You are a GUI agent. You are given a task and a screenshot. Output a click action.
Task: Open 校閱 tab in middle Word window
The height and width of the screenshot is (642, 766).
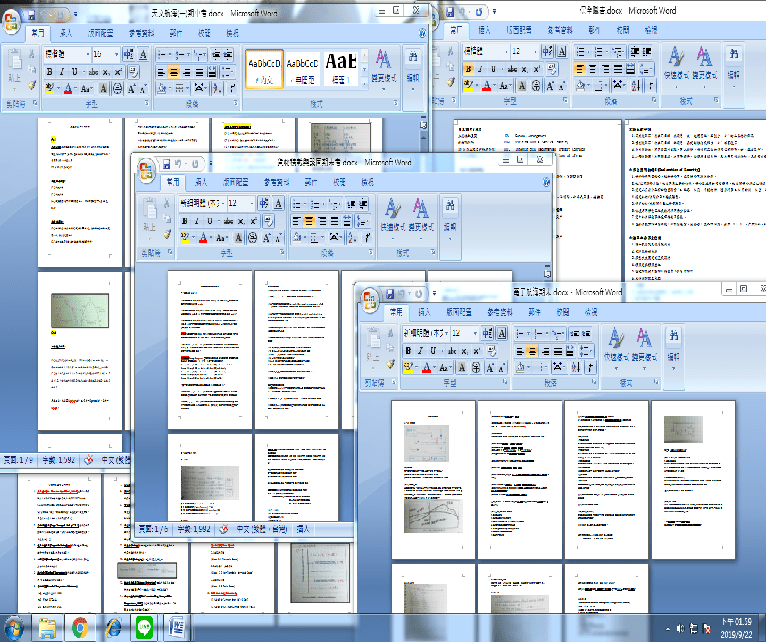click(340, 182)
